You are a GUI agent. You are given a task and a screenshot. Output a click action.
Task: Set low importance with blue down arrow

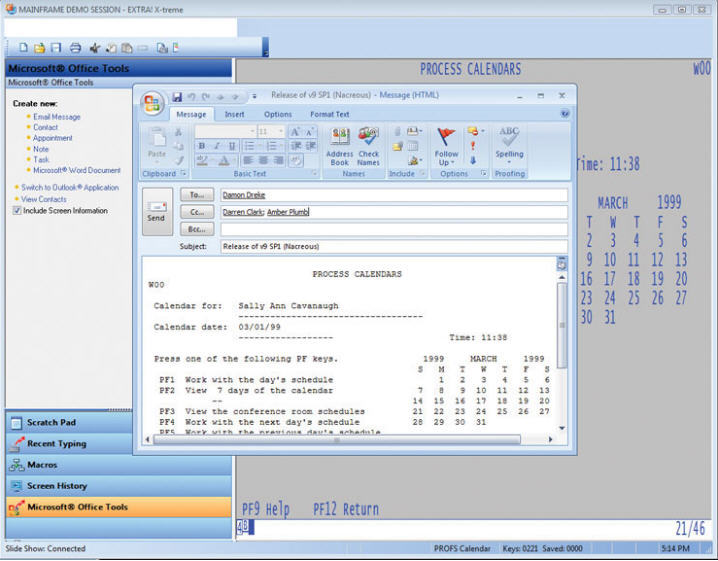tap(473, 160)
